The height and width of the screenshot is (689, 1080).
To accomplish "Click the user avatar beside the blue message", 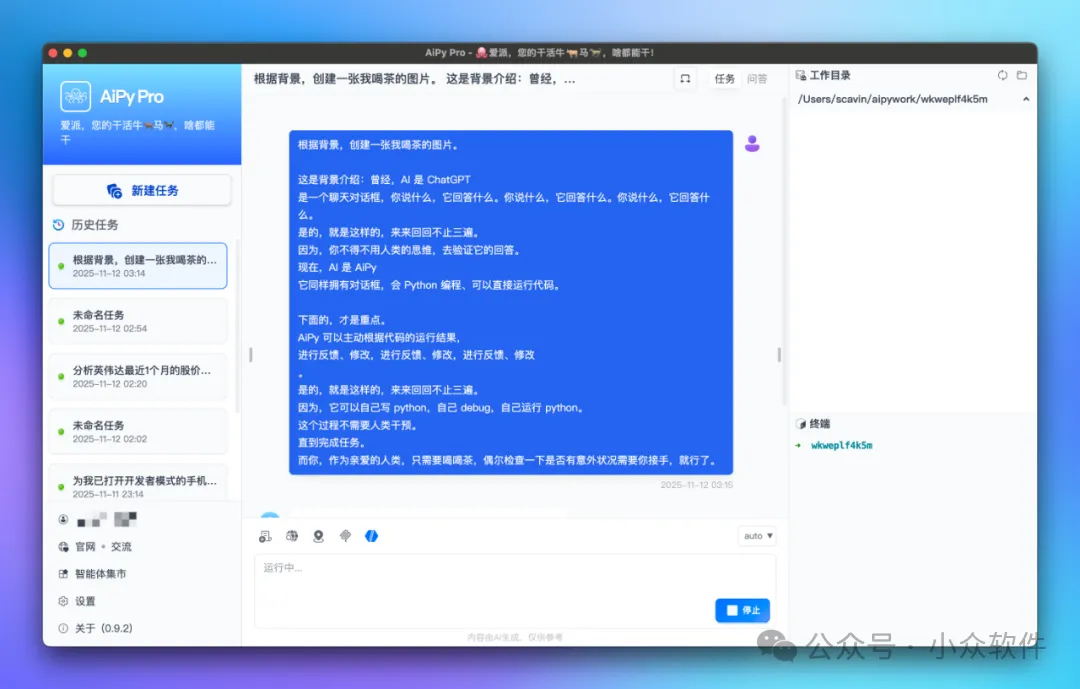I will (752, 143).
